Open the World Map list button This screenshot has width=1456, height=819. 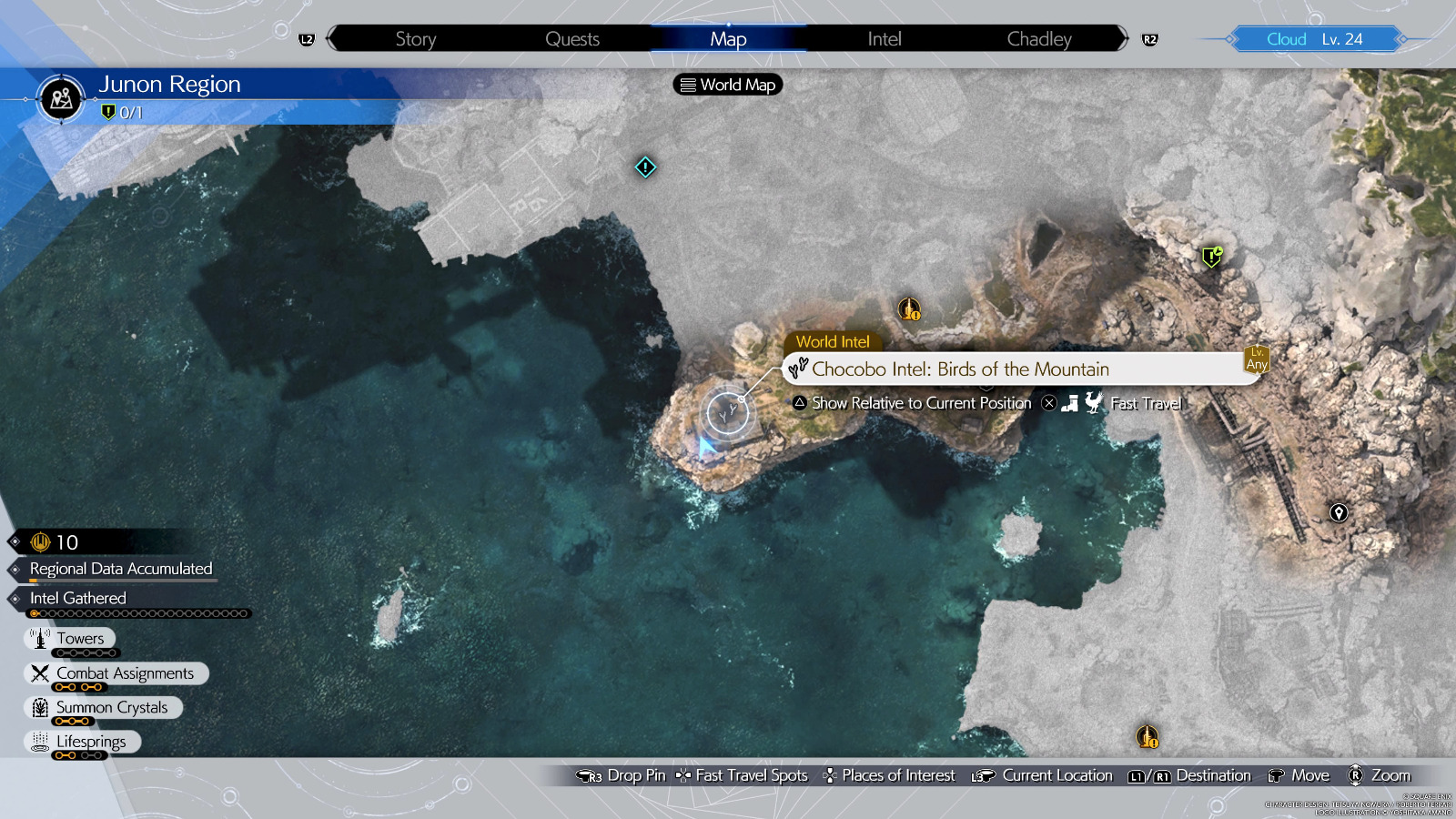click(x=728, y=85)
